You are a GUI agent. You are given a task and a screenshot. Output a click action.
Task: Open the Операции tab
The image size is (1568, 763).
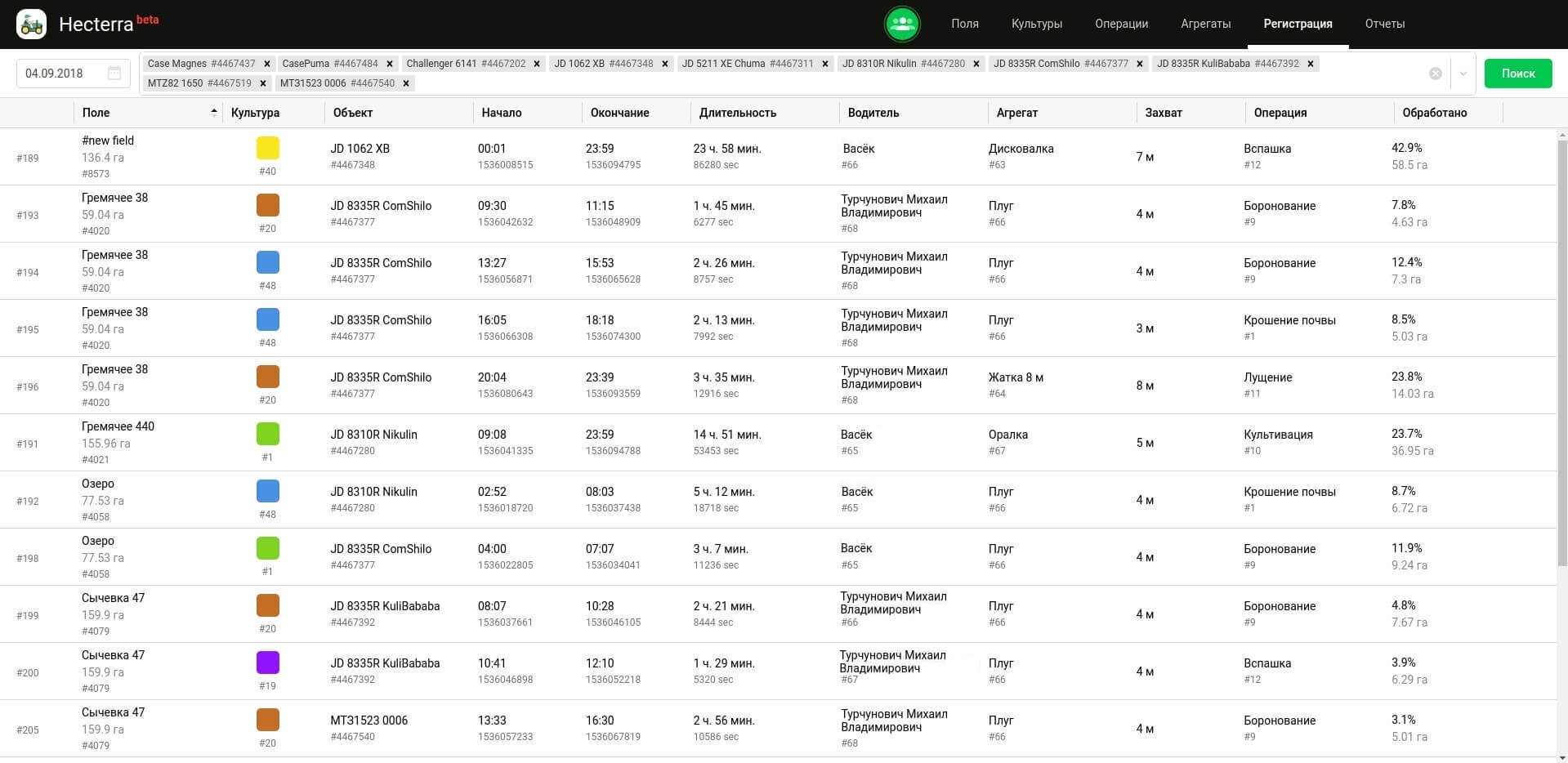(1121, 24)
